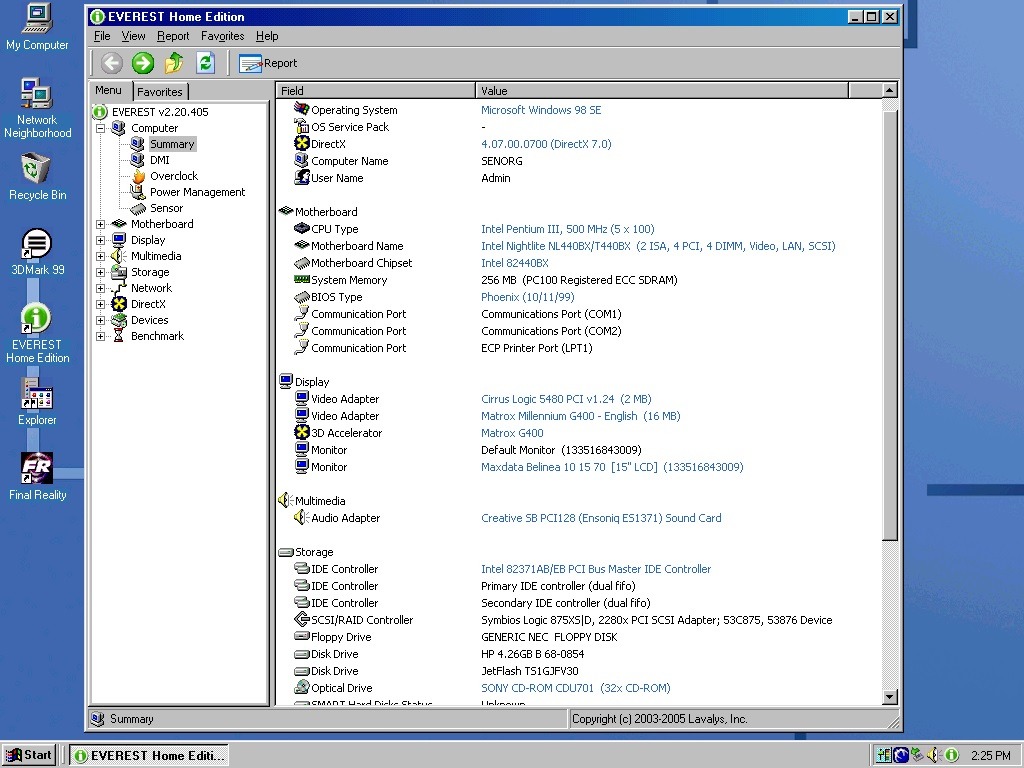Select the JetFlash TS1GJFV30 disk value
Image resolution: width=1024 pixels, height=768 pixels.
[530, 671]
